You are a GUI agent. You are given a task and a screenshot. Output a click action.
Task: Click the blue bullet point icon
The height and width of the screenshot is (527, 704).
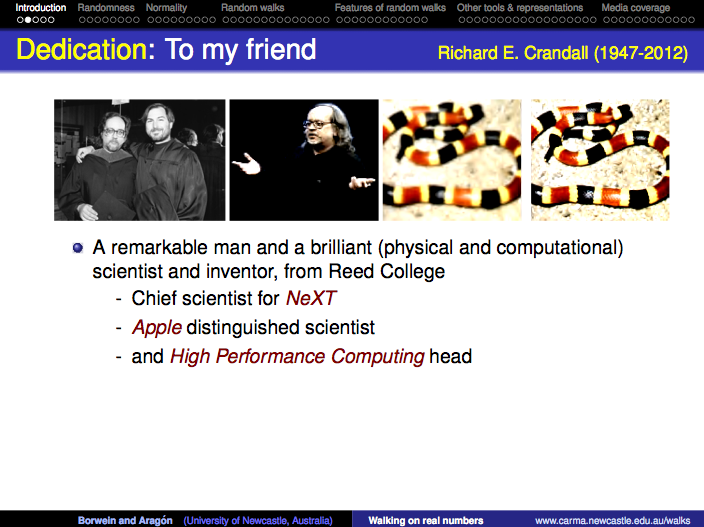(x=78, y=247)
